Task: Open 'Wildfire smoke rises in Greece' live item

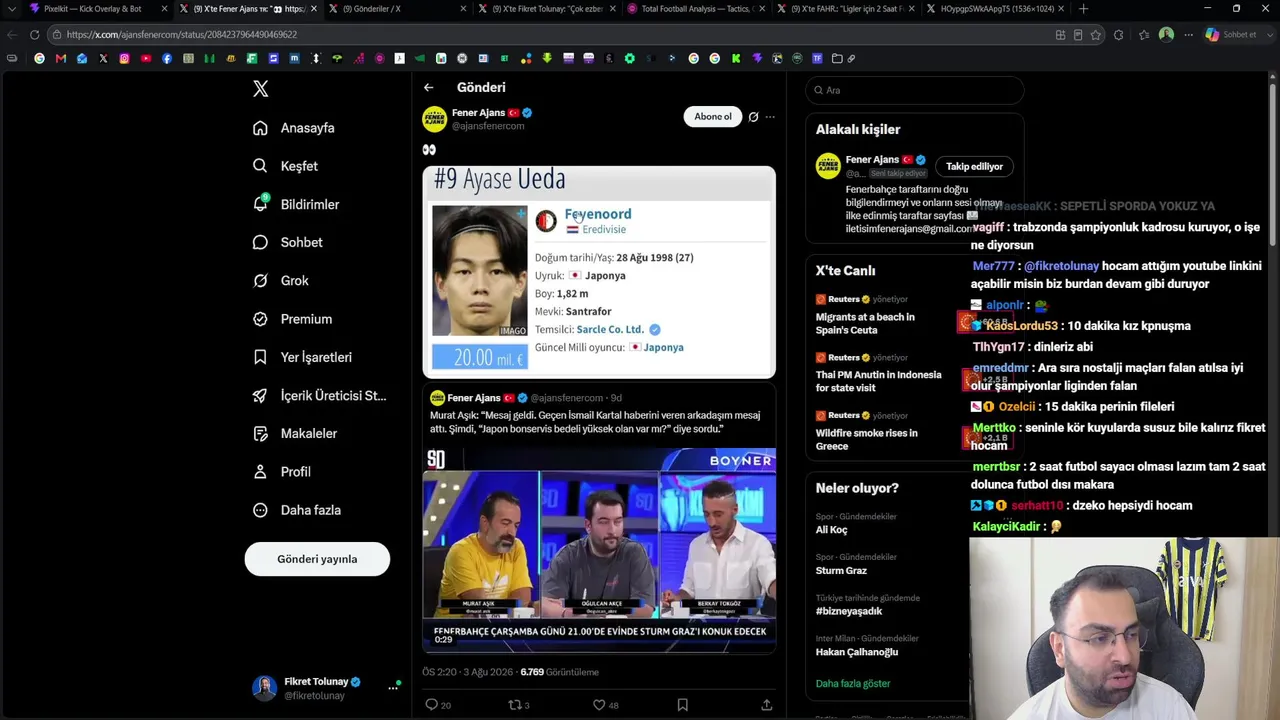Action: pos(866,439)
